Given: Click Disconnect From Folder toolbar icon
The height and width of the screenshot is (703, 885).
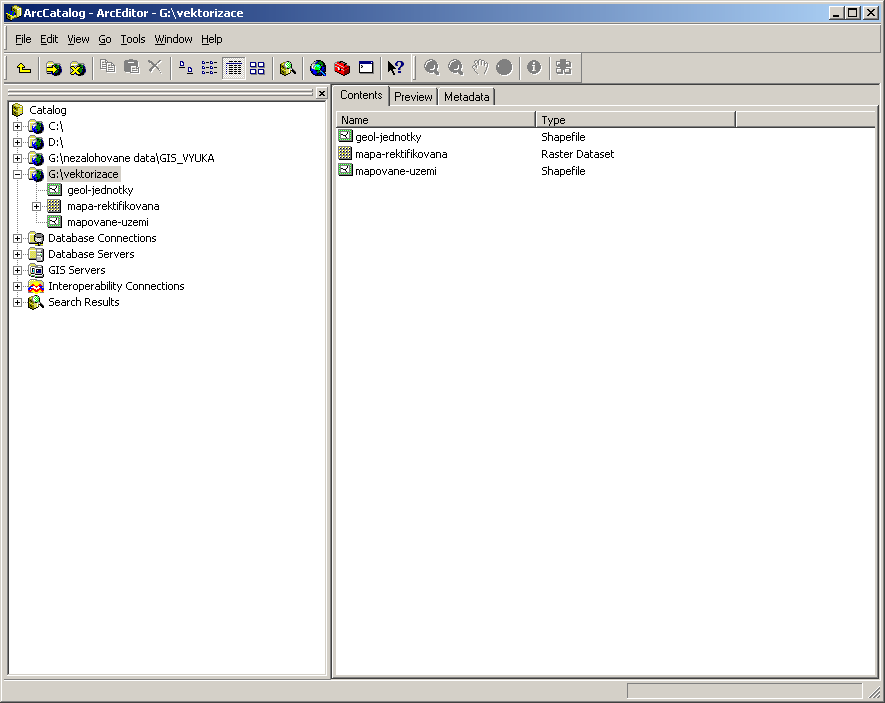Looking at the screenshot, I should (x=77, y=68).
